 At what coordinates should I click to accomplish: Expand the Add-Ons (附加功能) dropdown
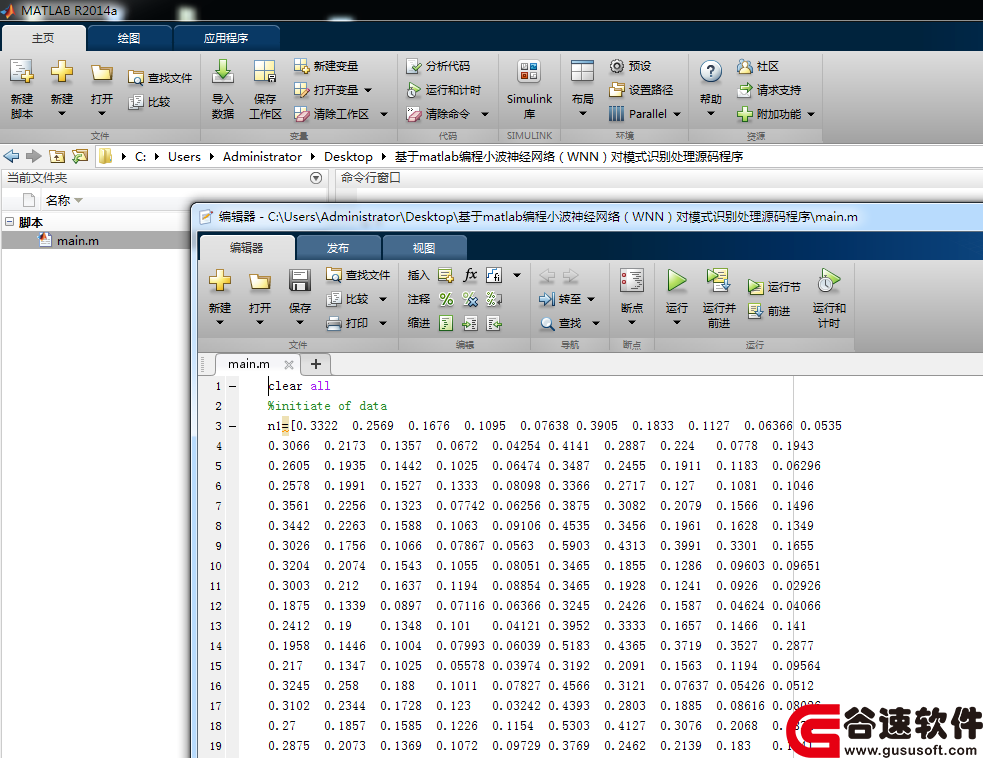pyautogui.click(x=811, y=114)
